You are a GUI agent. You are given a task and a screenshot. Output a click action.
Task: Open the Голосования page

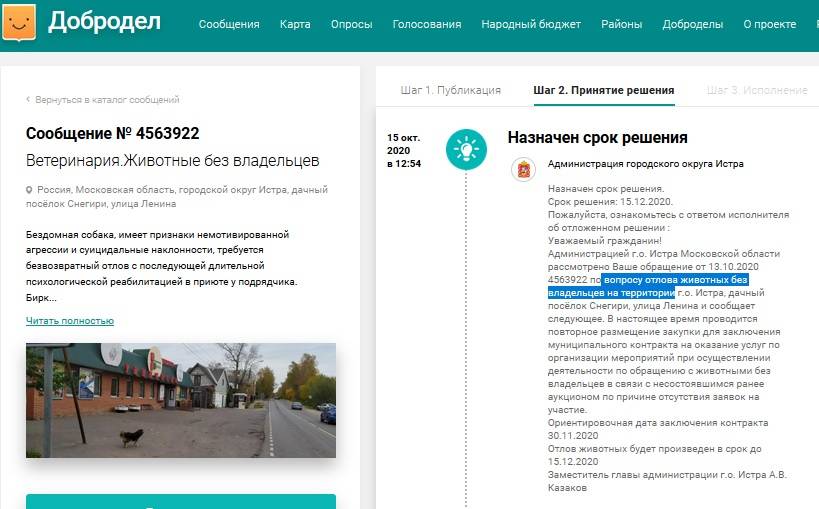coord(427,24)
